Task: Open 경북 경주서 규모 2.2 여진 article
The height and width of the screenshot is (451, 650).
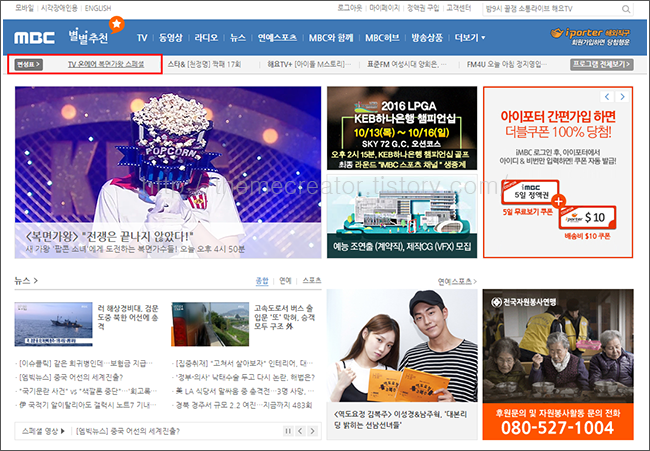Action: pos(243,405)
